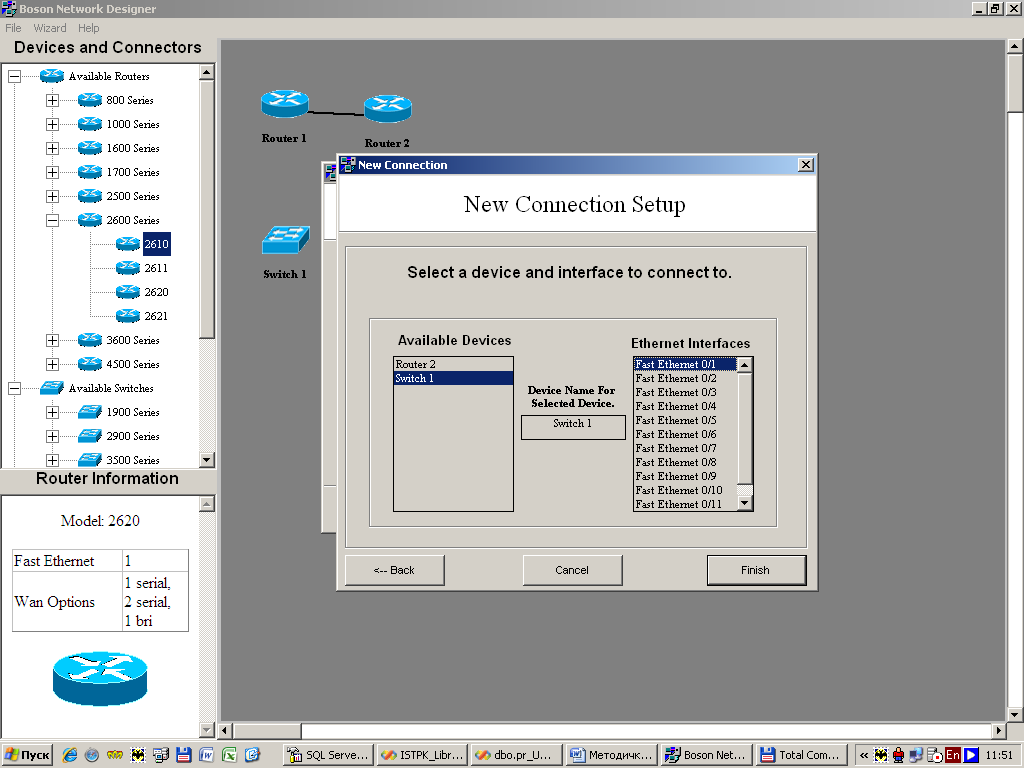The image size is (1024, 768).
Task: Select Router 2 icon on the canvas
Action: tap(387, 108)
